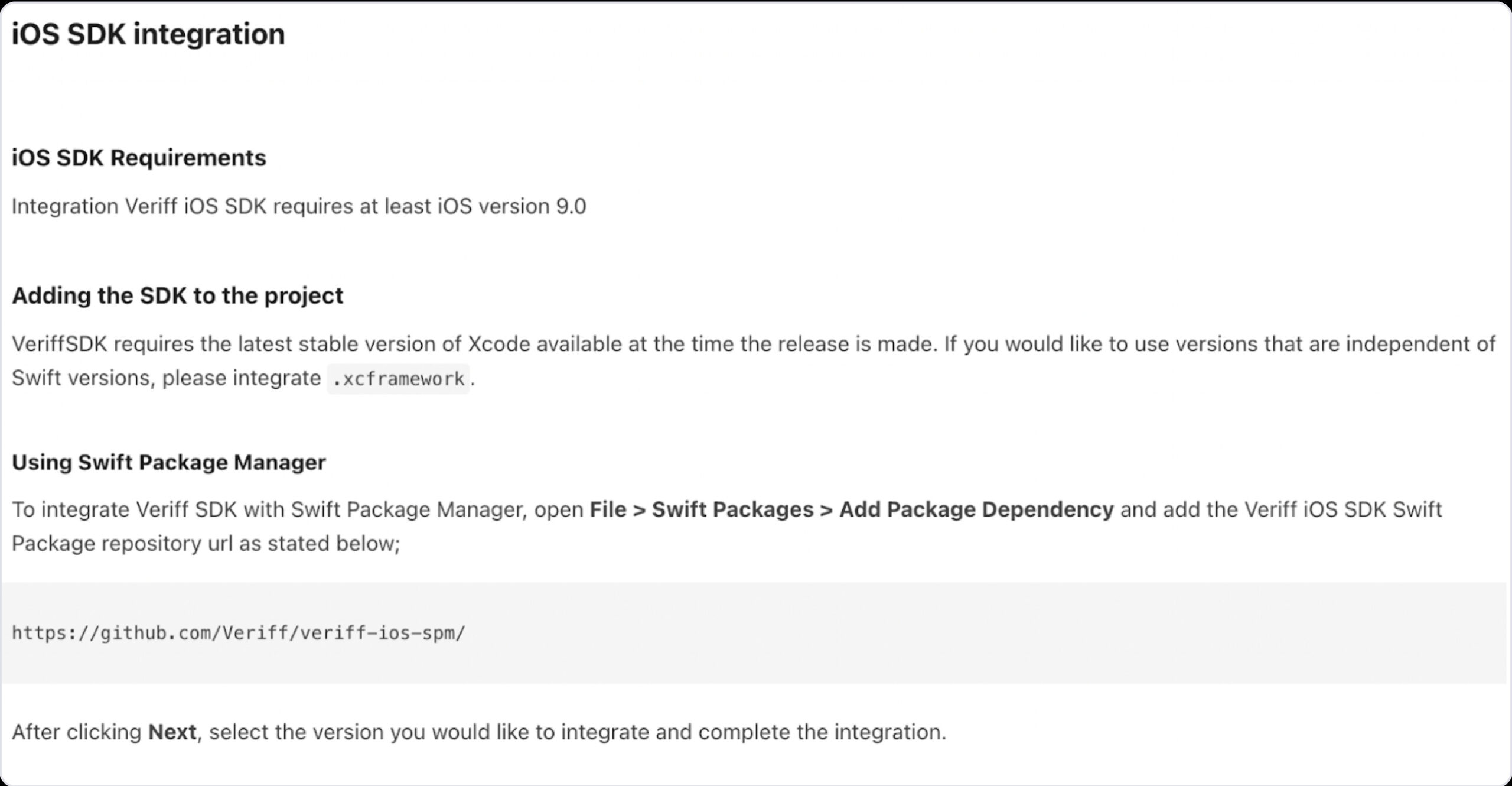
Task: Click the bold word "File" in the menu path
Action: pyautogui.click(x=608, y=509)
